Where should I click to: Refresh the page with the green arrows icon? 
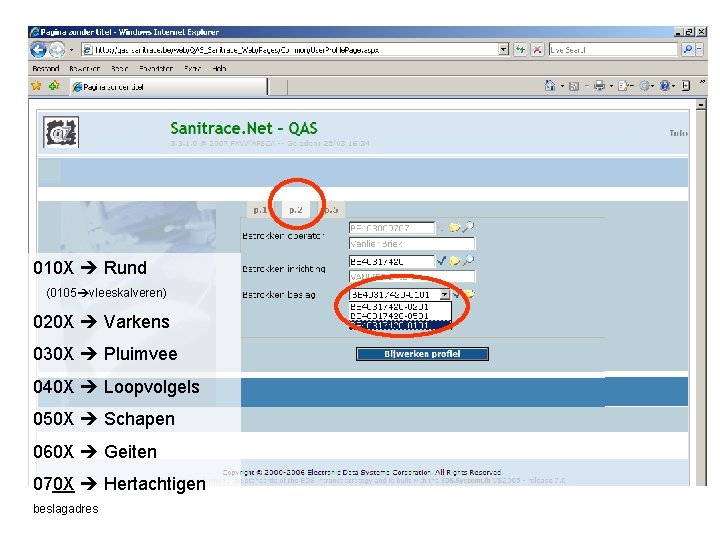point(520,50)
